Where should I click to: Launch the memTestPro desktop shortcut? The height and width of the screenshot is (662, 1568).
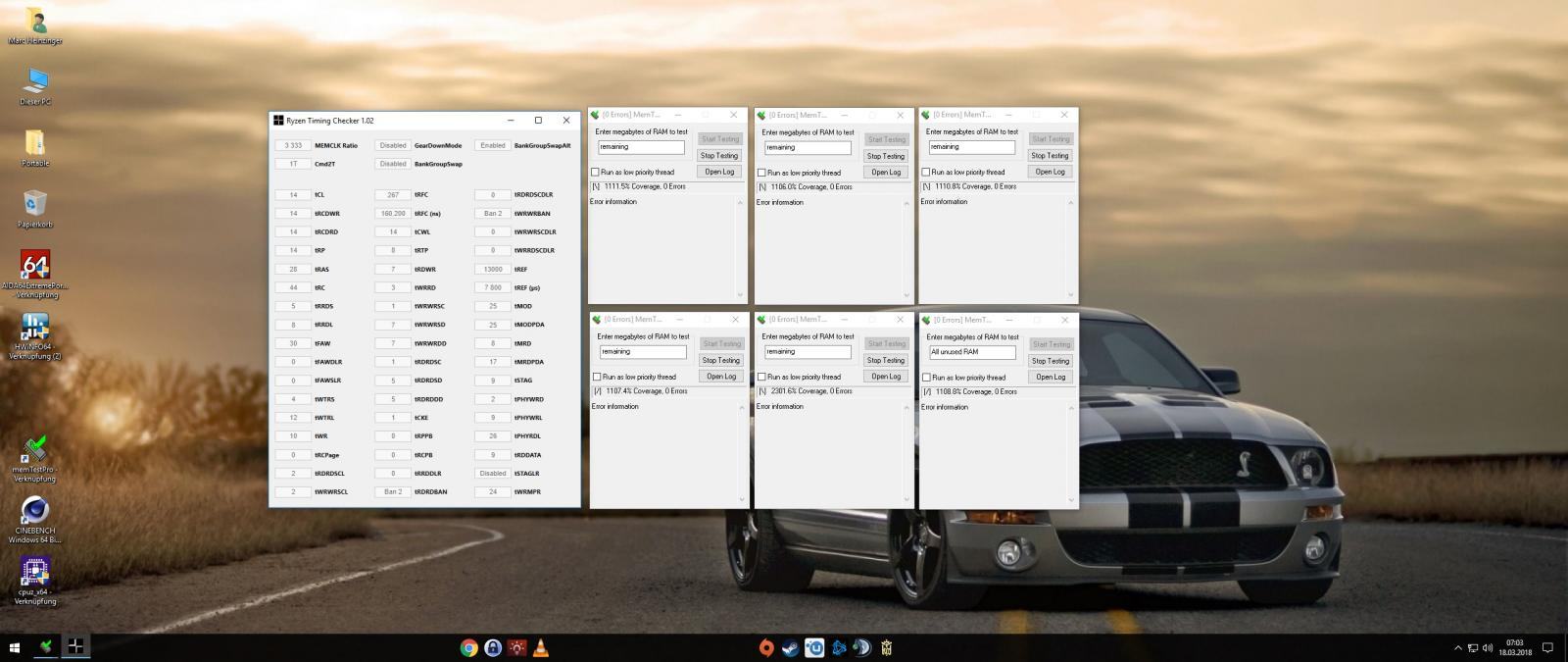35,458
